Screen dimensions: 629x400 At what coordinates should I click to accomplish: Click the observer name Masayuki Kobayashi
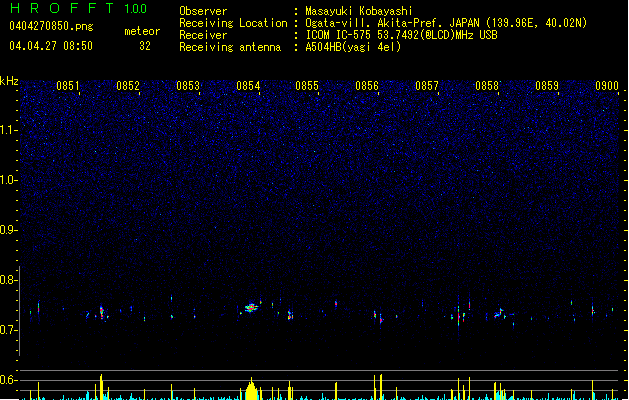click(359, 11)
